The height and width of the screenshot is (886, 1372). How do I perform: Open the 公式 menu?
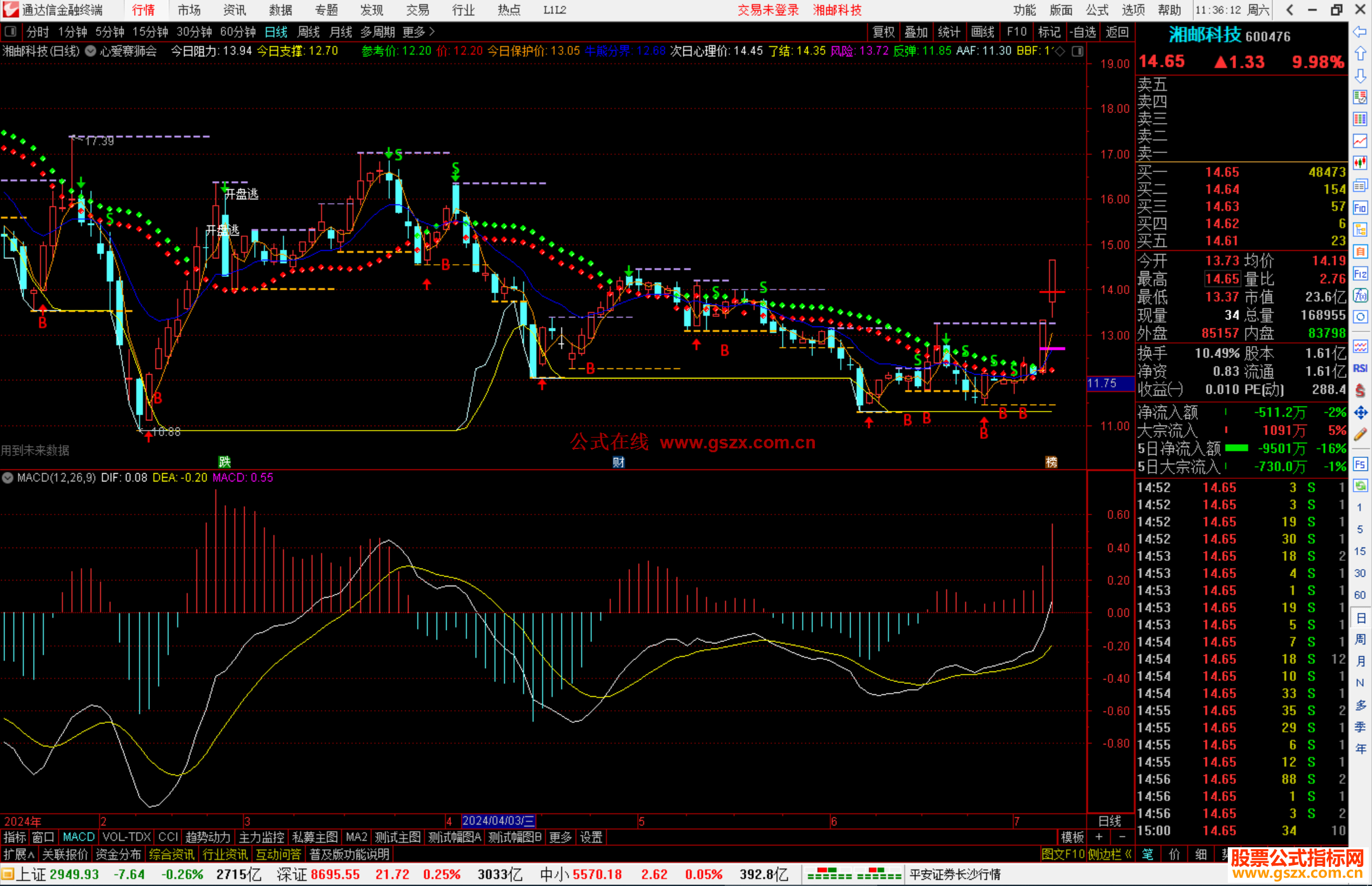[x=1097, y=10]
